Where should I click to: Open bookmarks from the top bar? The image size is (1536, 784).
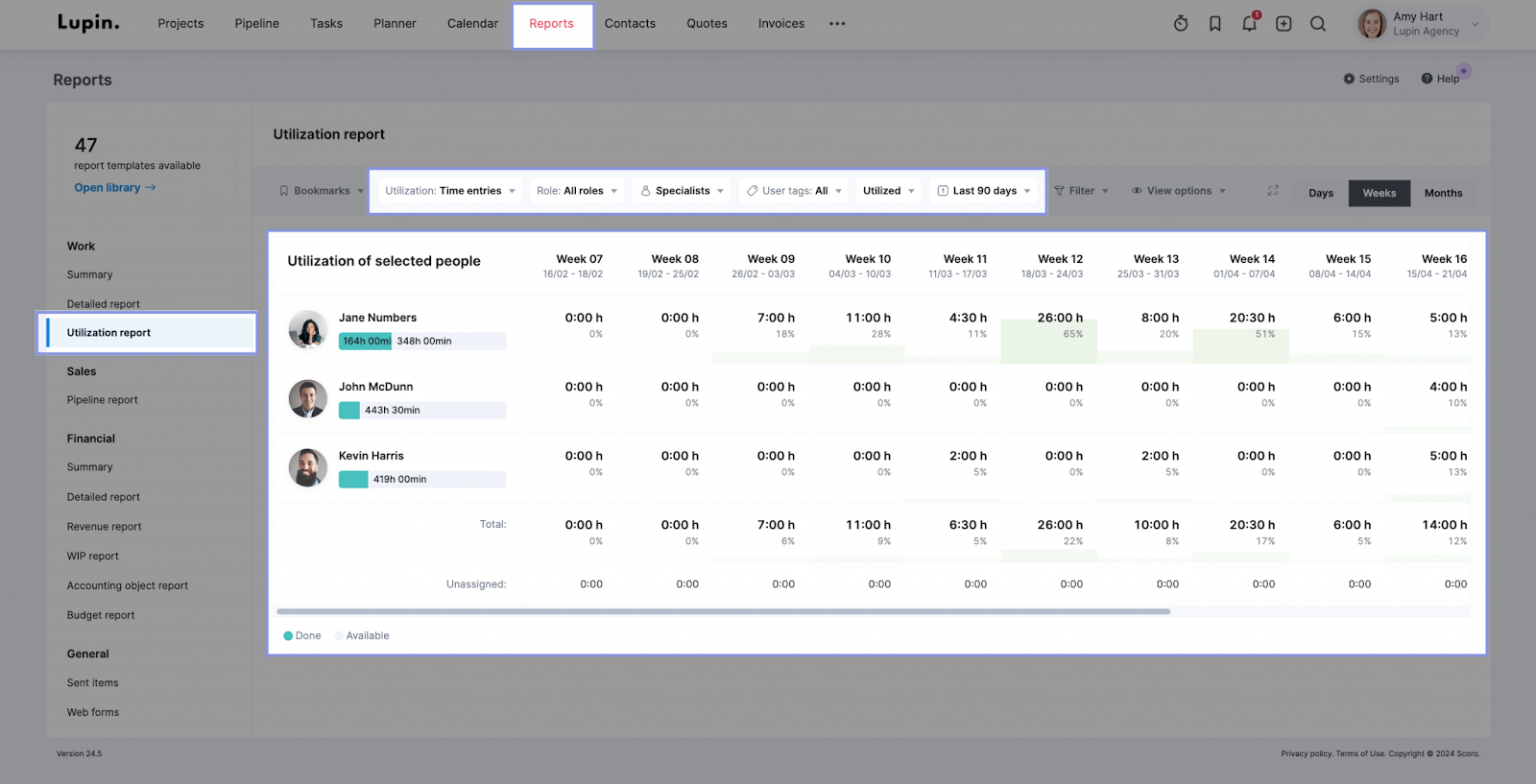tap(1214, 23)
